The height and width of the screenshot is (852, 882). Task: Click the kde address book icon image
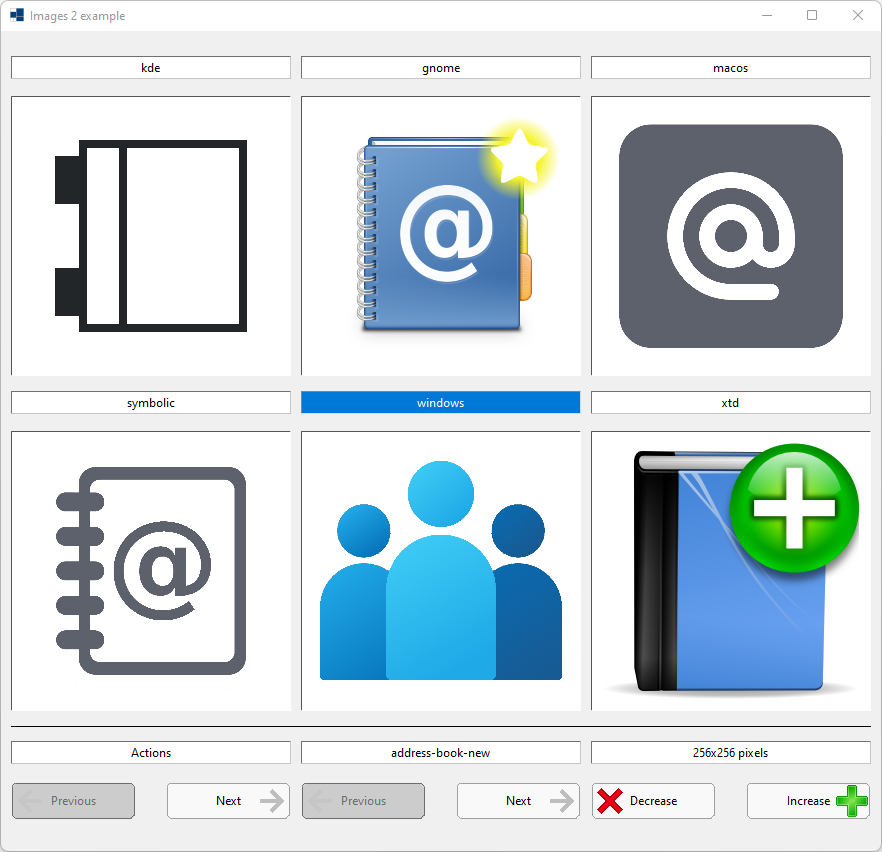tap(150, 236)
